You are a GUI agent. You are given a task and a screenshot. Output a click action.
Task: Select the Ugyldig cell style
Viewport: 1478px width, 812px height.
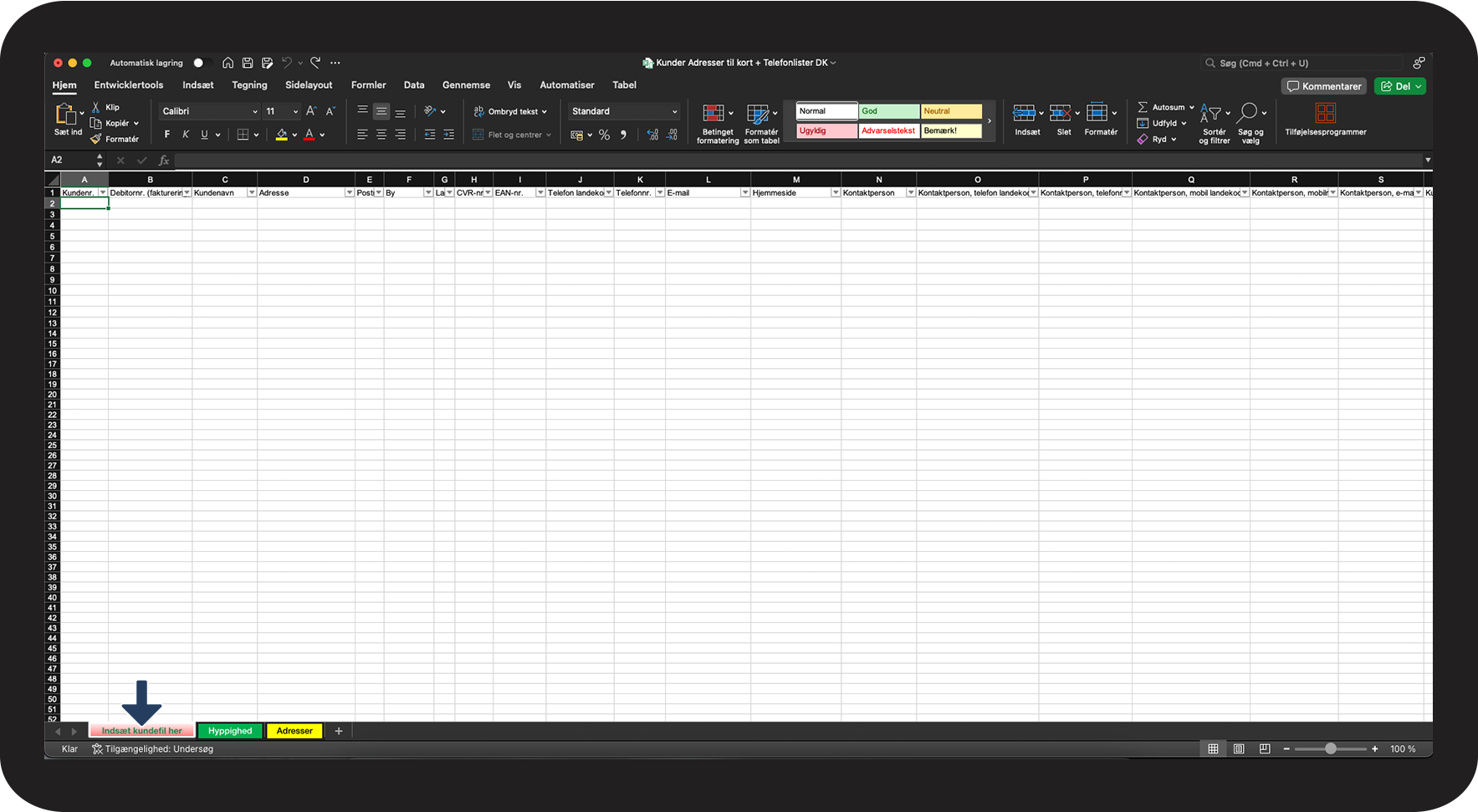tap(826, 131)
